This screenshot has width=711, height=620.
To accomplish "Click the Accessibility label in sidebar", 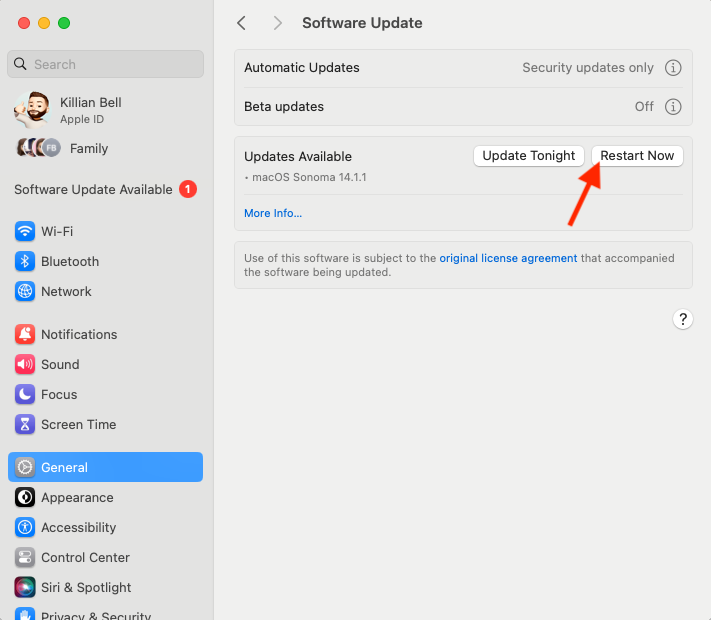I will click(x=78, y=527).
